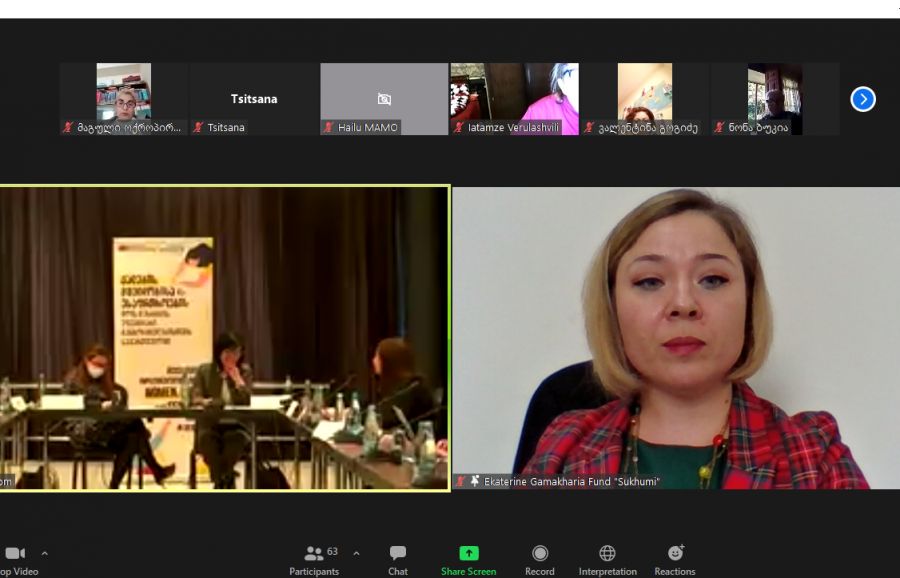This screenshot has height=578, width=900.
Task: Start recording with the Record icon
Action: (540, 553)
